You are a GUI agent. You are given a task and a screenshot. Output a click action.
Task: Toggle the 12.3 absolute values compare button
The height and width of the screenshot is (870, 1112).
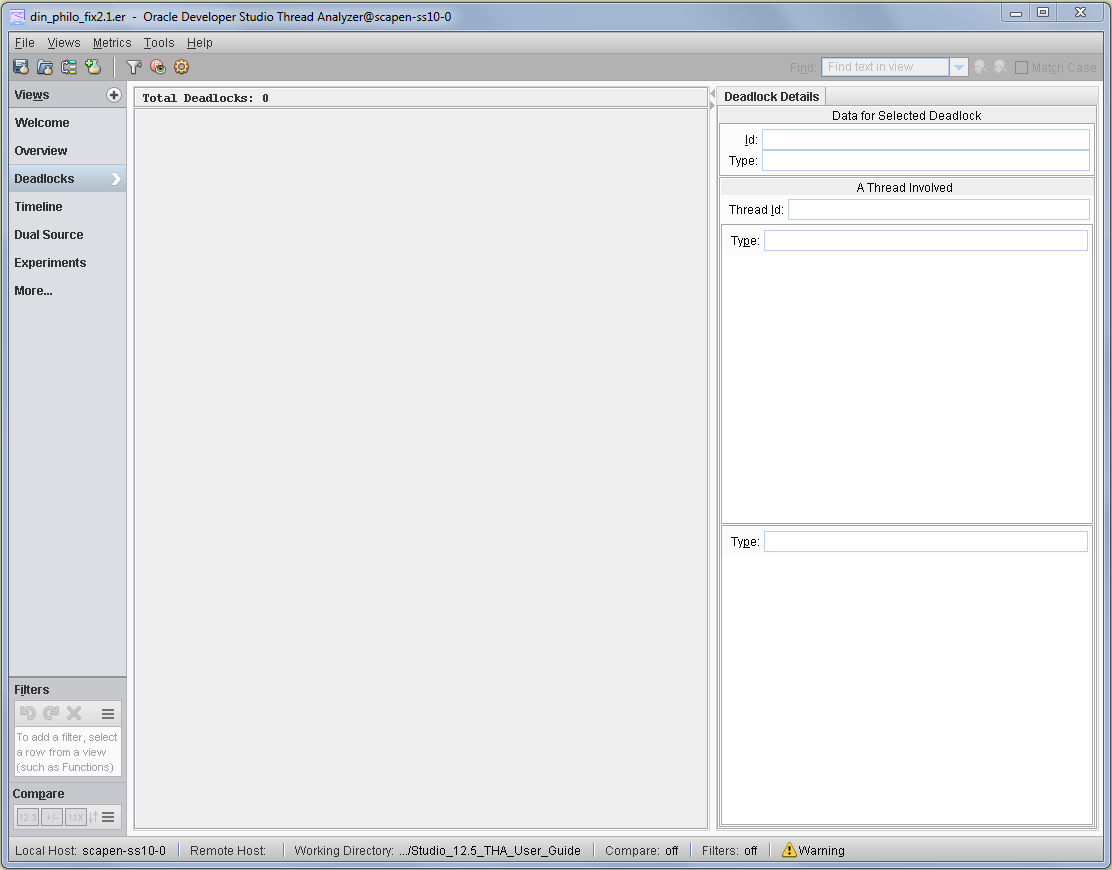tap(28, 818)
